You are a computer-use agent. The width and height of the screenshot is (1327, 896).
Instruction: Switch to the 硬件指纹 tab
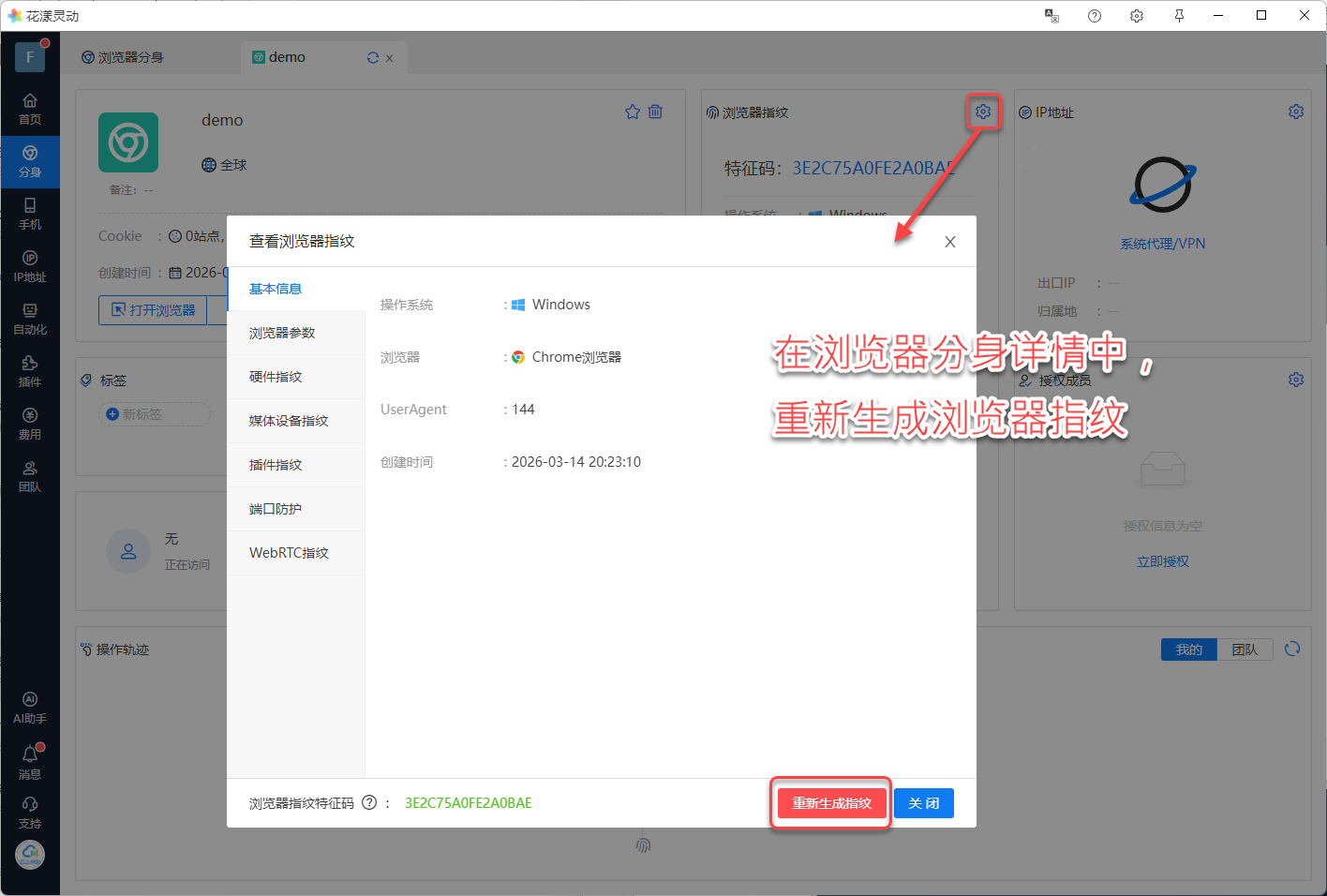tap(276, 377)
